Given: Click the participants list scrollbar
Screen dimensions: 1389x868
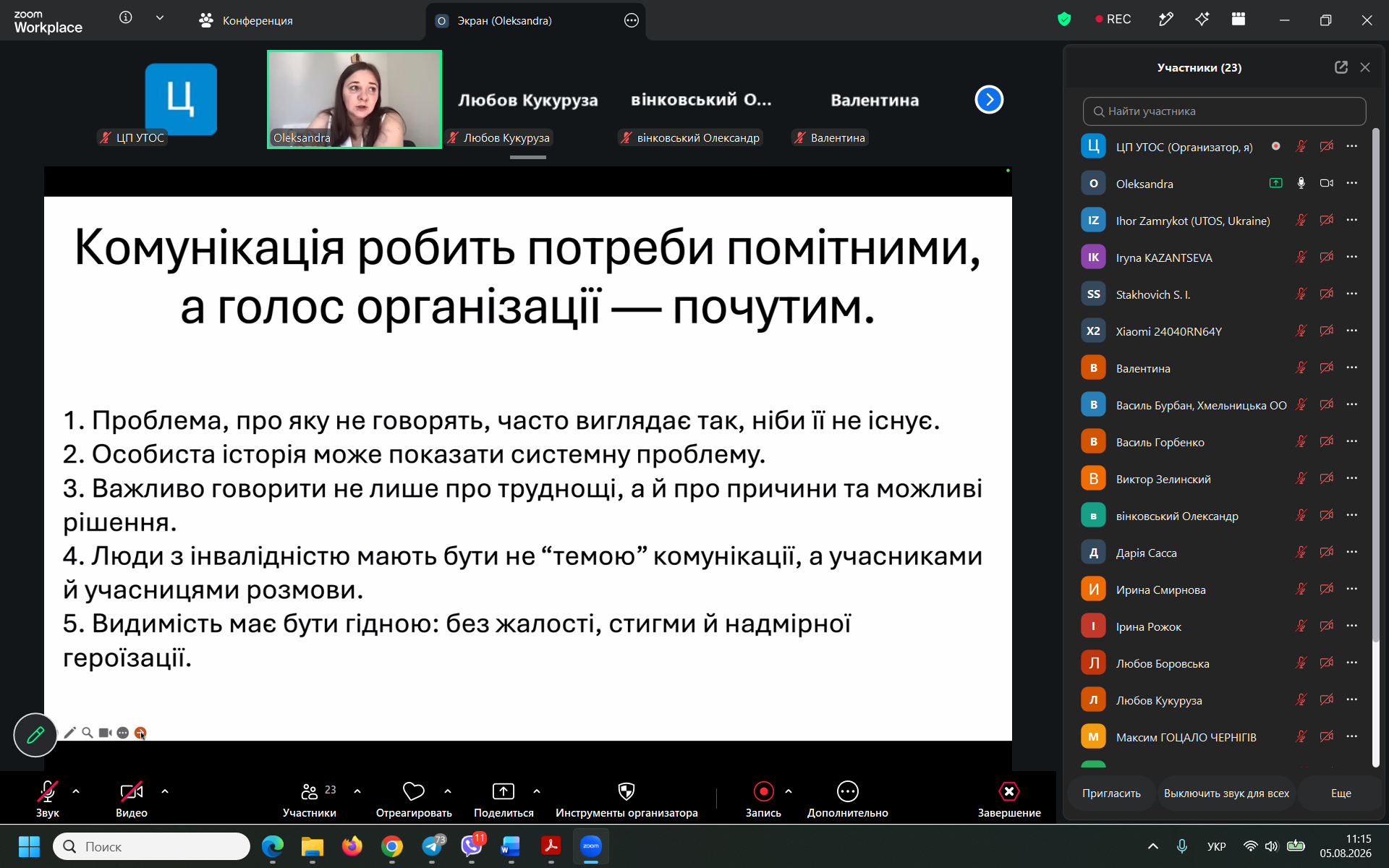Looking at the screenshot, I should tap(1375, 384).
